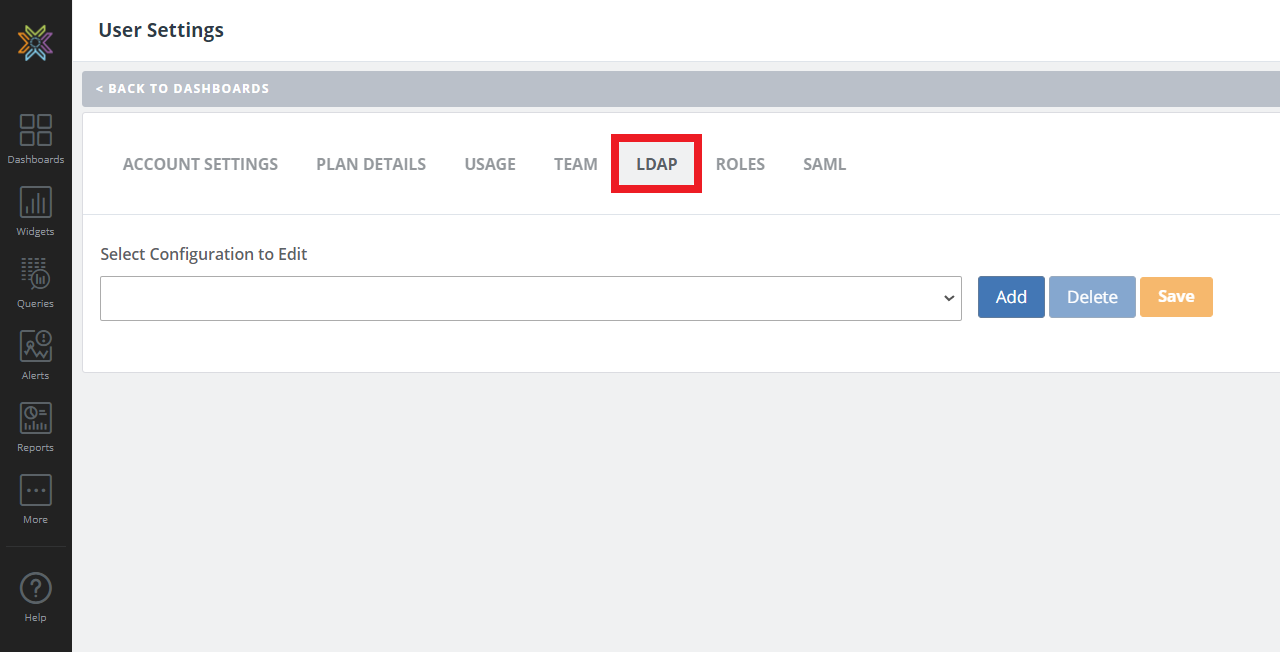Image resolution: width=1280 pixels, height=652 pixels.
Task: Expand the Select Configuration to Edit dropdown
Action: [x=530, y=298]
